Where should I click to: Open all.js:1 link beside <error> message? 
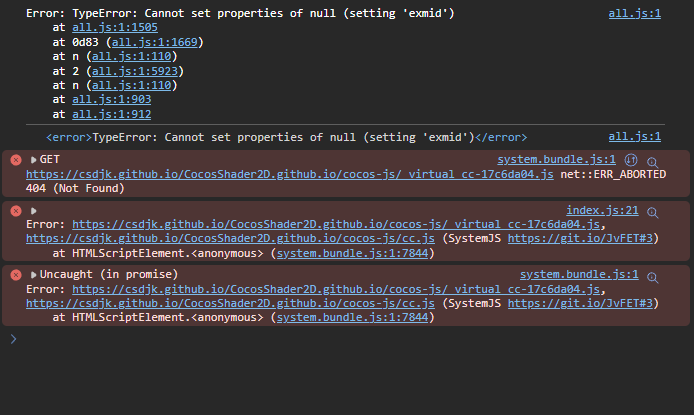click(x=634, y=137)
